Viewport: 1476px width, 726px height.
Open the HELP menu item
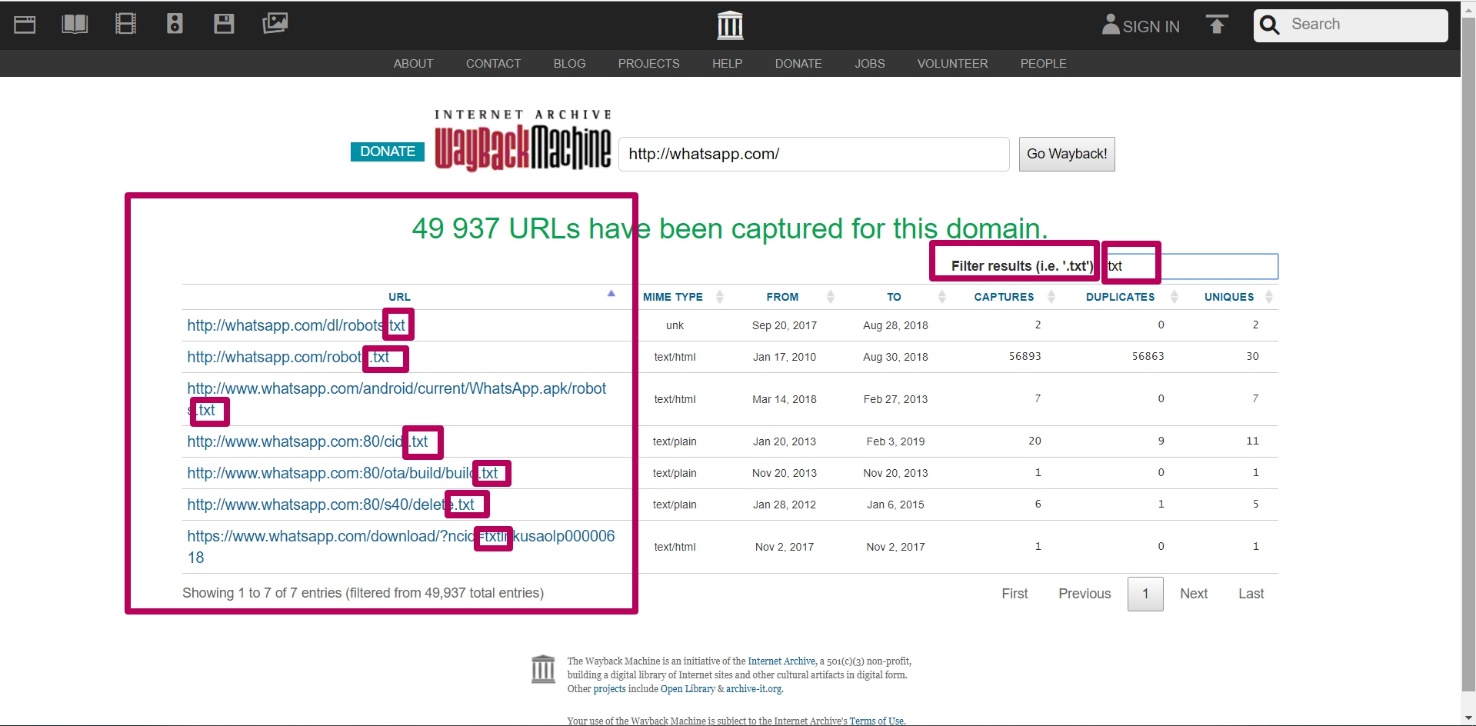click(727, 63)
